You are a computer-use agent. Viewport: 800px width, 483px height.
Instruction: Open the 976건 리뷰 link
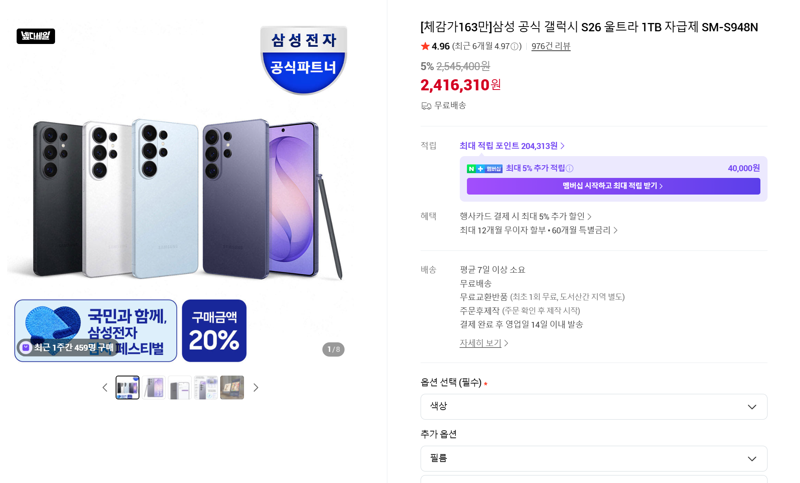[x=551, y=46]
